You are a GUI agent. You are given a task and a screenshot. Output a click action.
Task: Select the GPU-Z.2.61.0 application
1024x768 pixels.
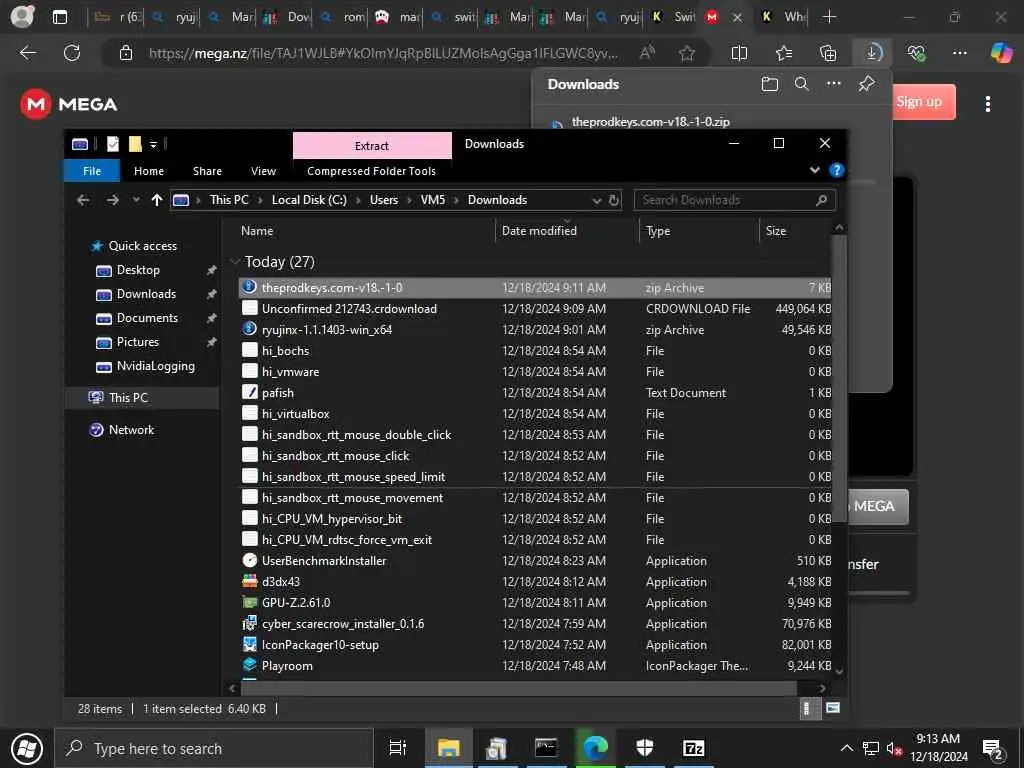535,603
